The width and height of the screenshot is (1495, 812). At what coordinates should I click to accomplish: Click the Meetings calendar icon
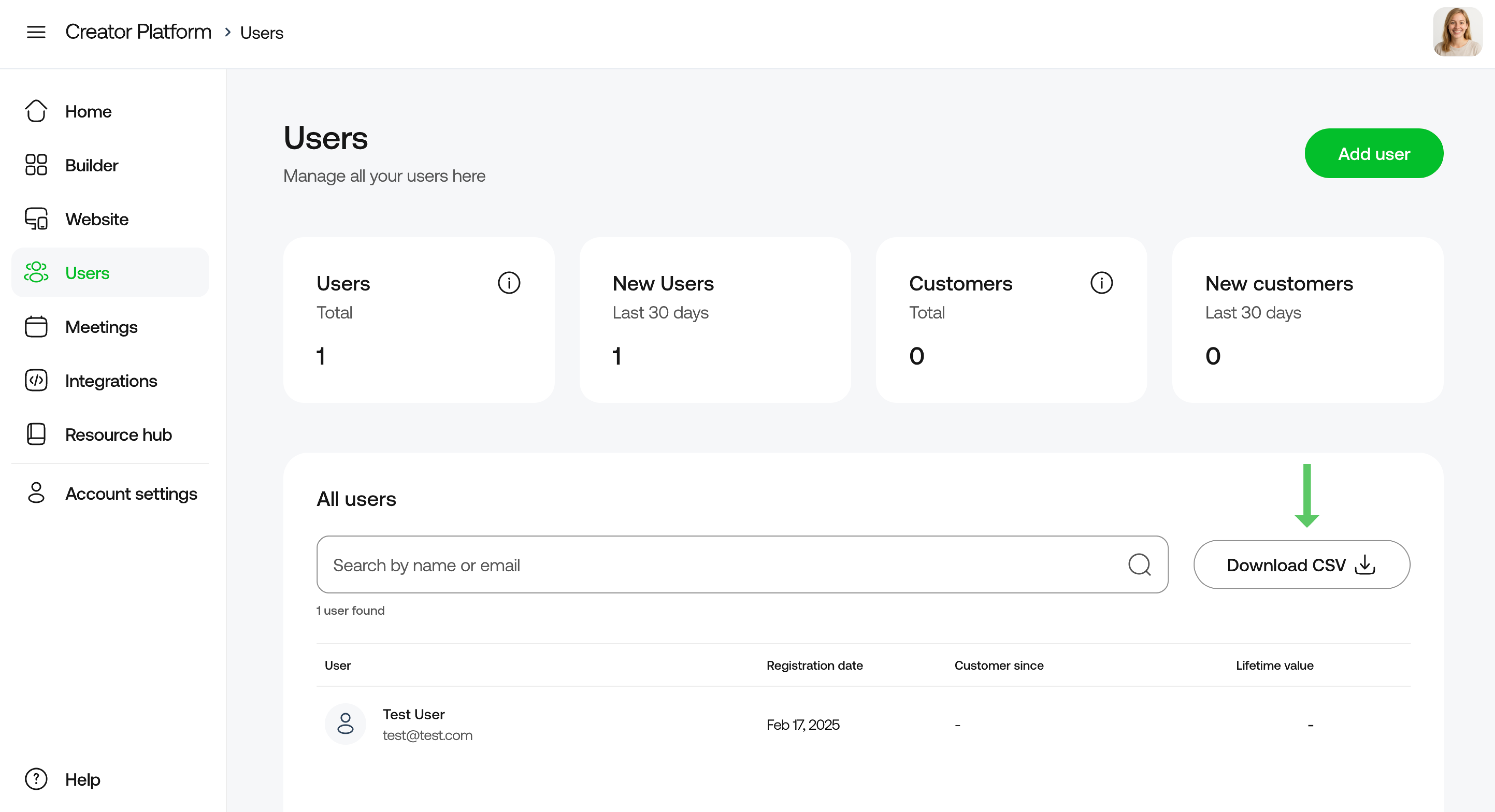[36, 327]
